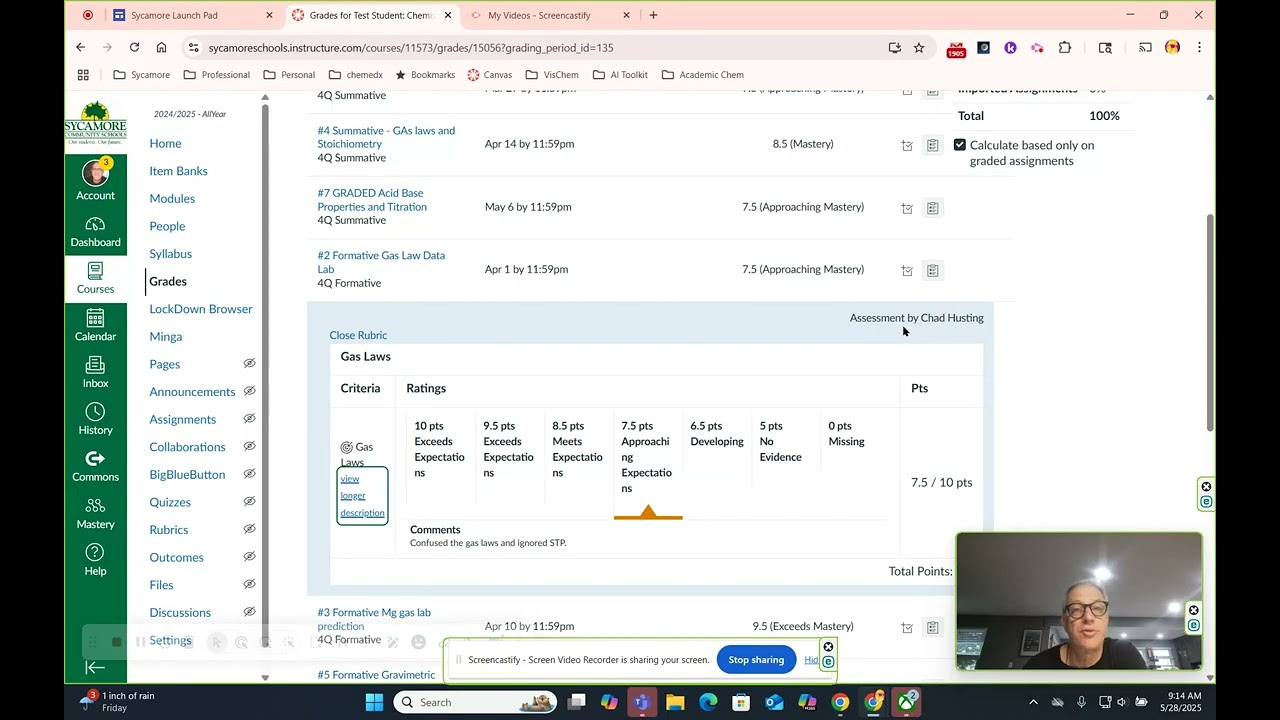Click the Windows taskbar Search box
Image resolution: width=1280 pixels, height=720 pixels.
[x=475, y=702]
